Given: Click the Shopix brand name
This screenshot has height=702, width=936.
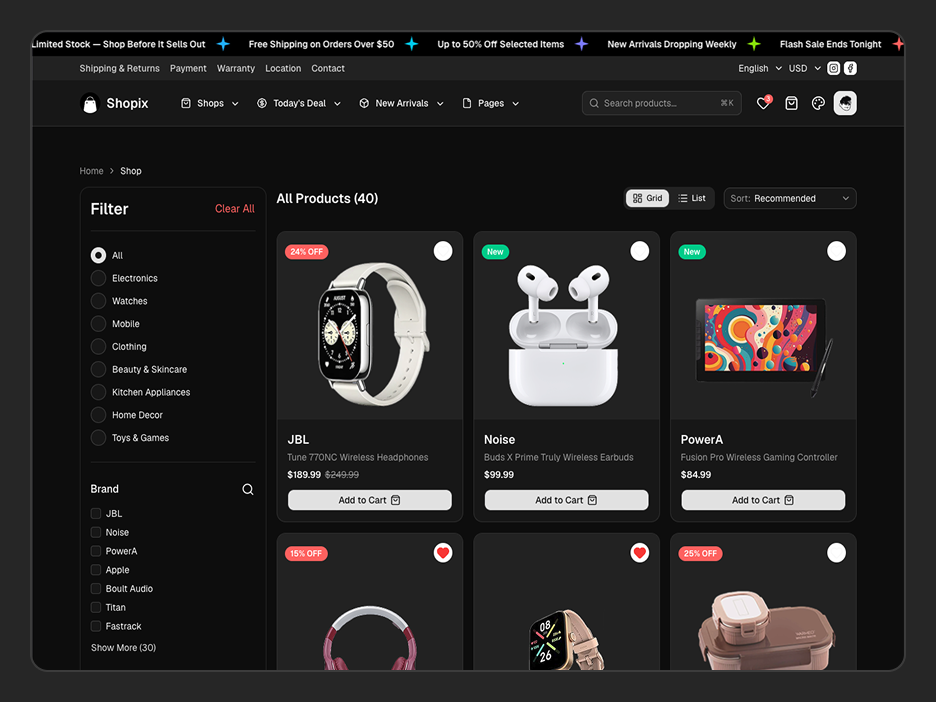Looking at the screenshot, I should click(x=127, y=103).
